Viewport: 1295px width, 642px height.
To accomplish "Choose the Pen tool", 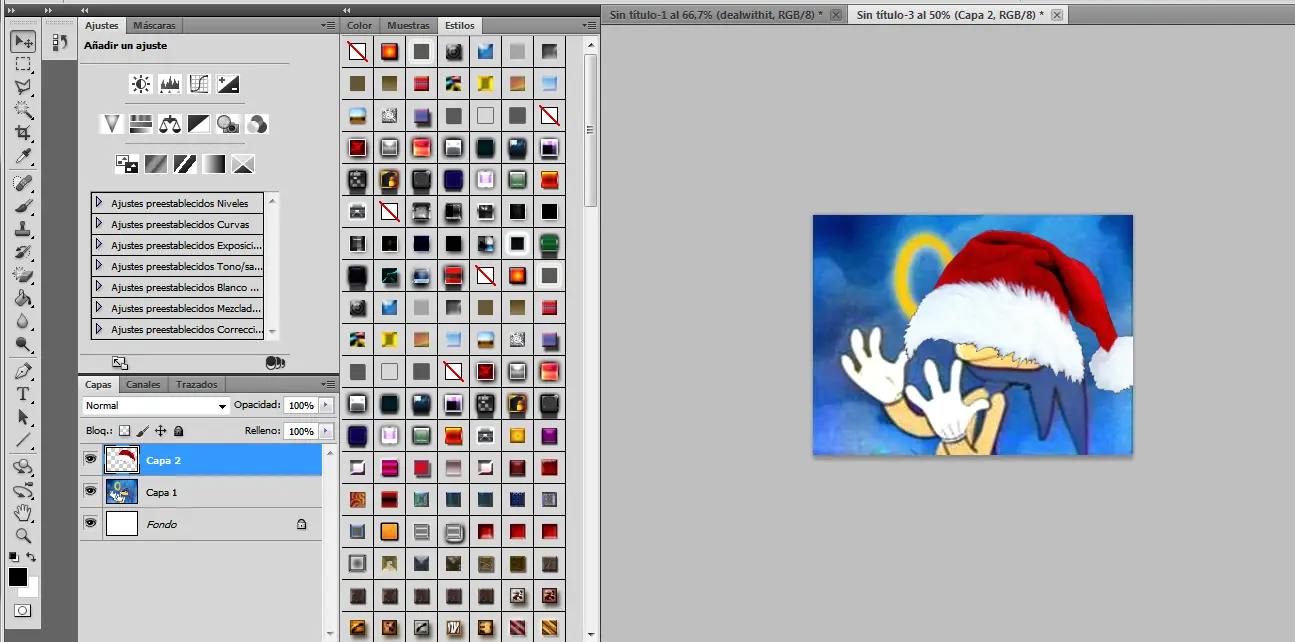I will point(22,371).
